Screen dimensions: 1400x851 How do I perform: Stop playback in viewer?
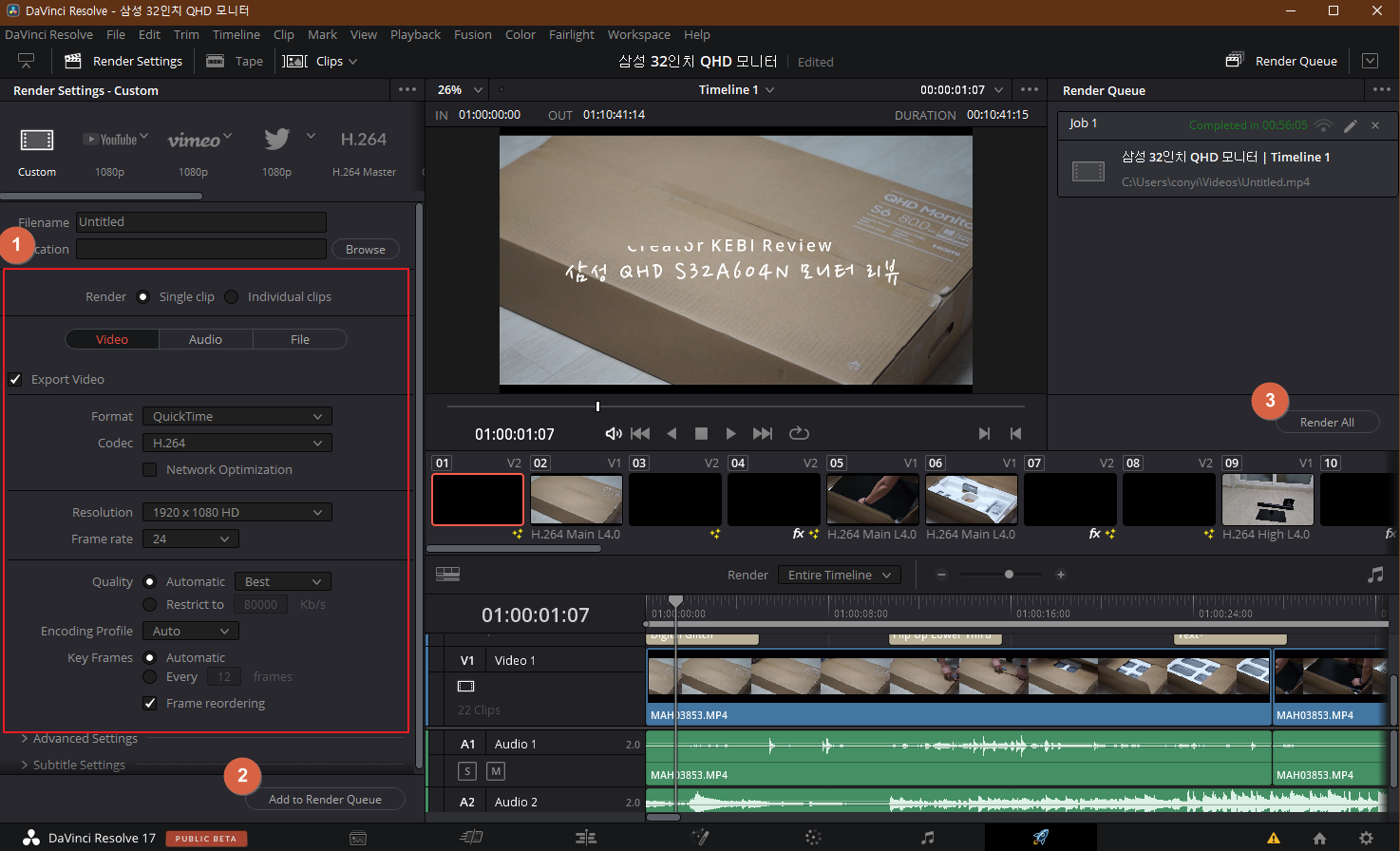701,433
